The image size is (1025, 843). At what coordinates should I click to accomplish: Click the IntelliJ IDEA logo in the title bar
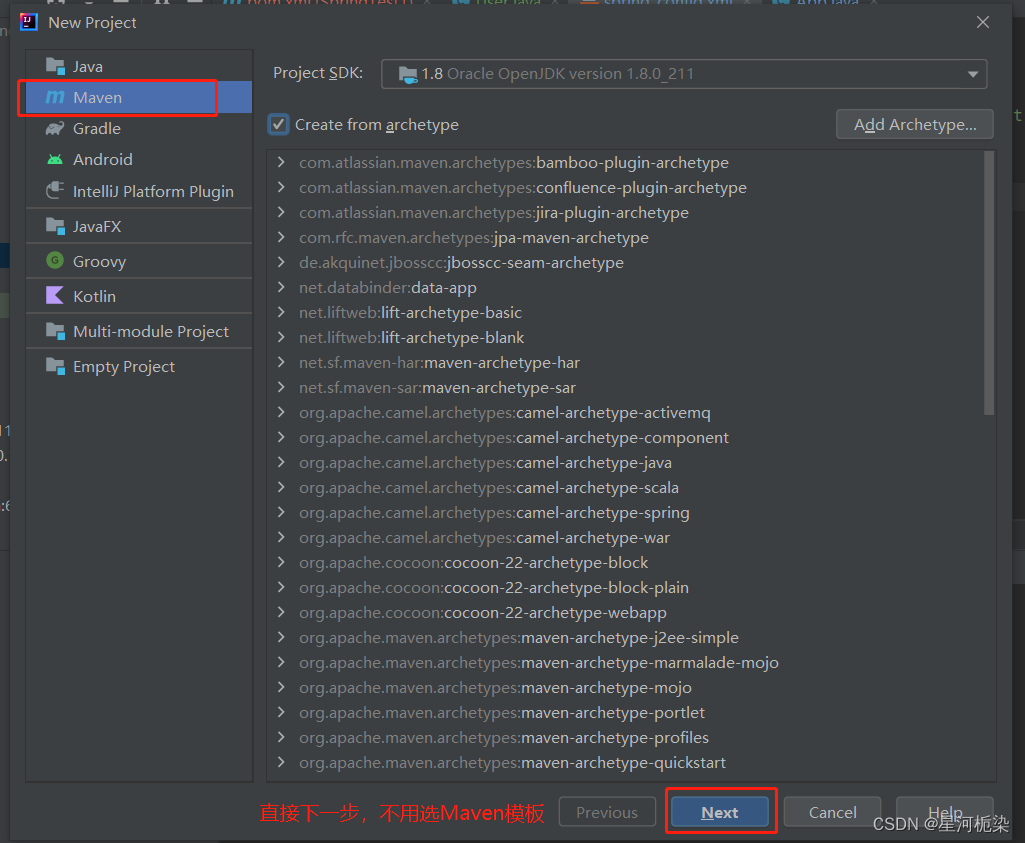coord(29,22)
